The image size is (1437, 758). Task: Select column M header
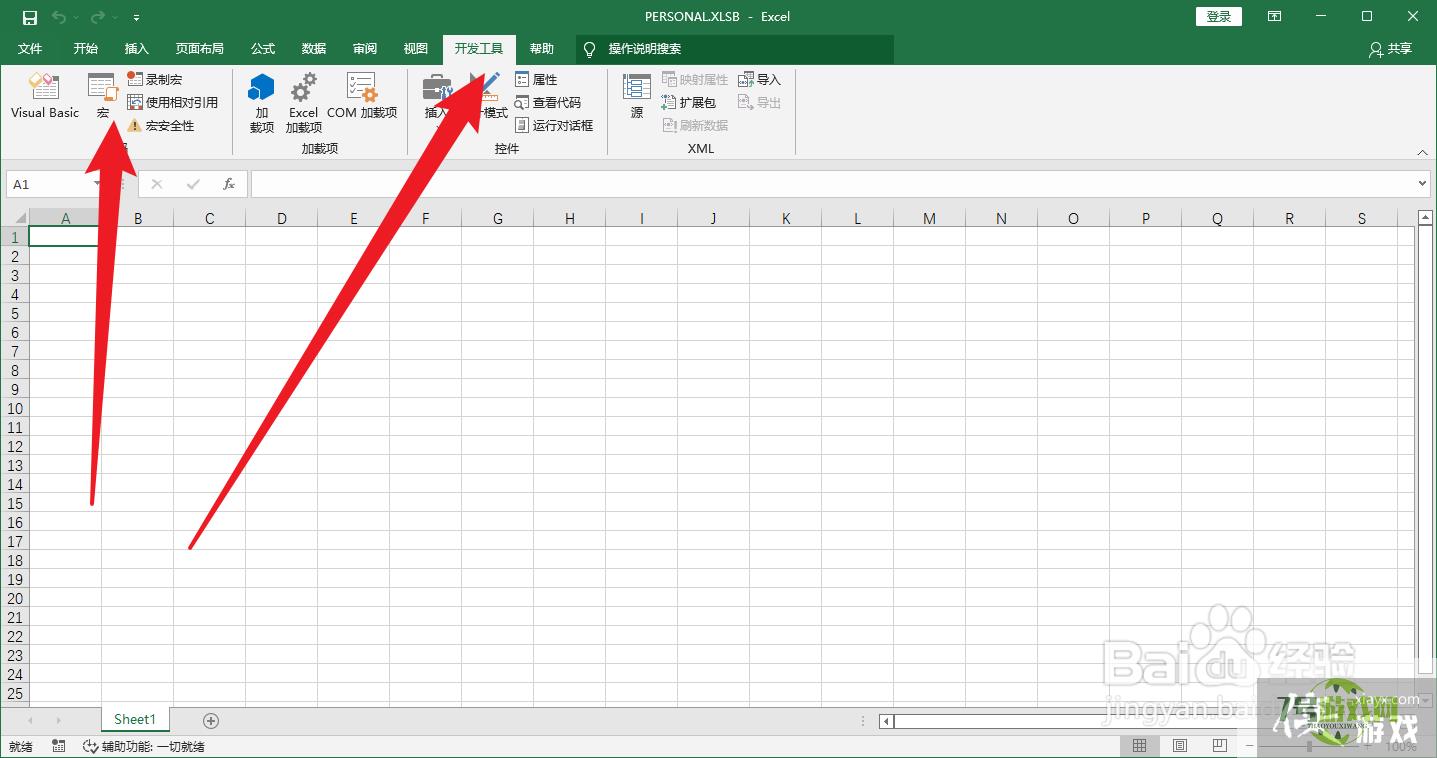click(930, 218)
